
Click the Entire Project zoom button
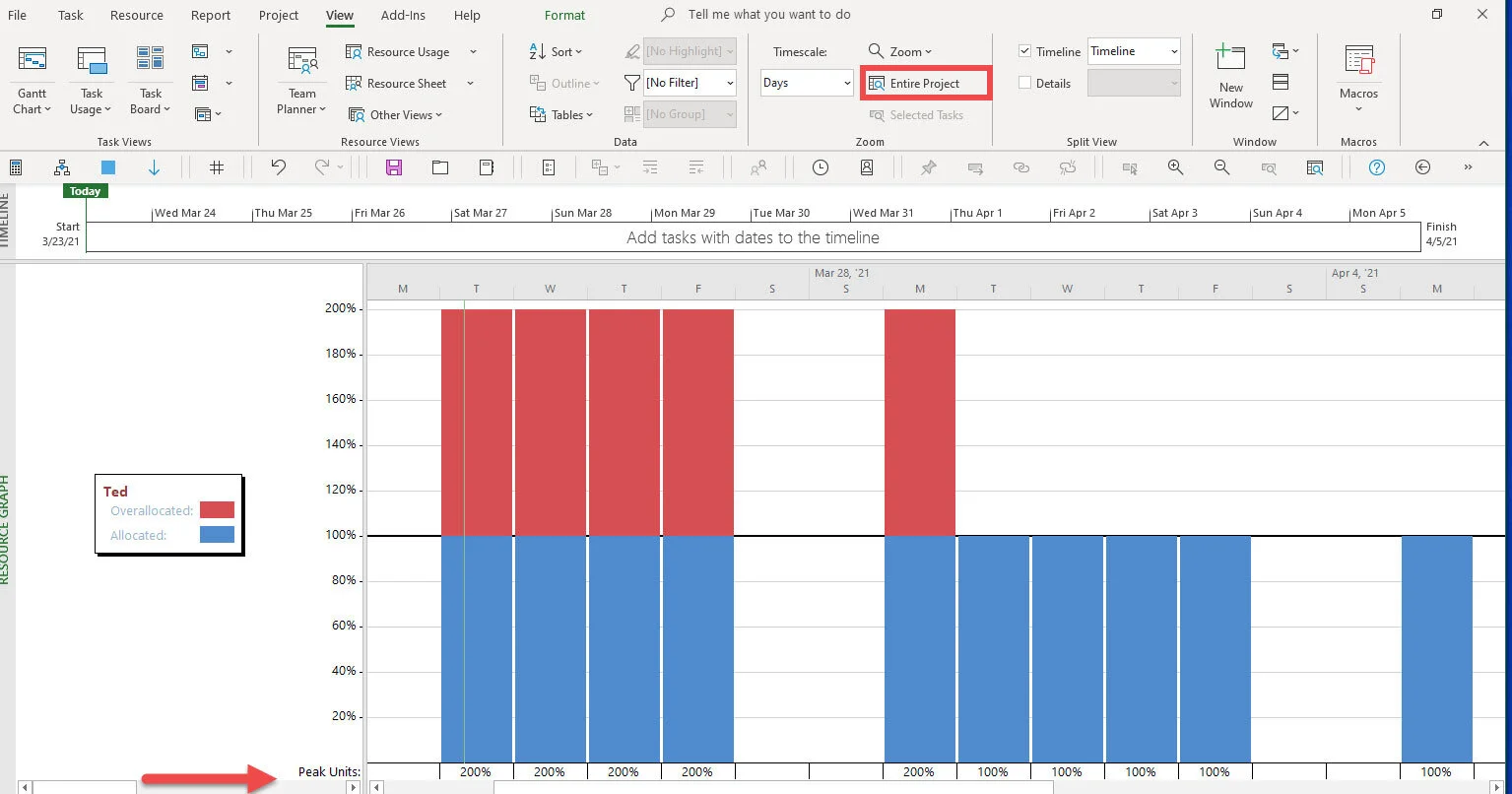[925, 84]
